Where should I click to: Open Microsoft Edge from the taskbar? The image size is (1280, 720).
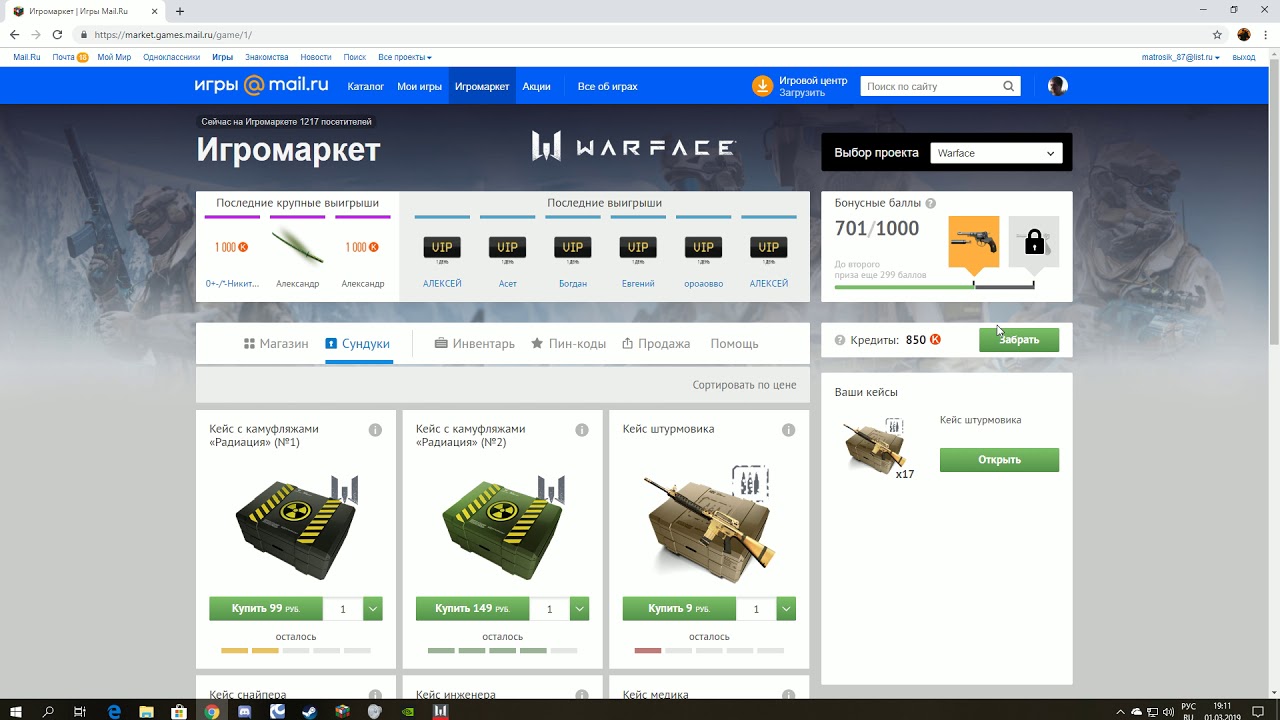[114, 711]
